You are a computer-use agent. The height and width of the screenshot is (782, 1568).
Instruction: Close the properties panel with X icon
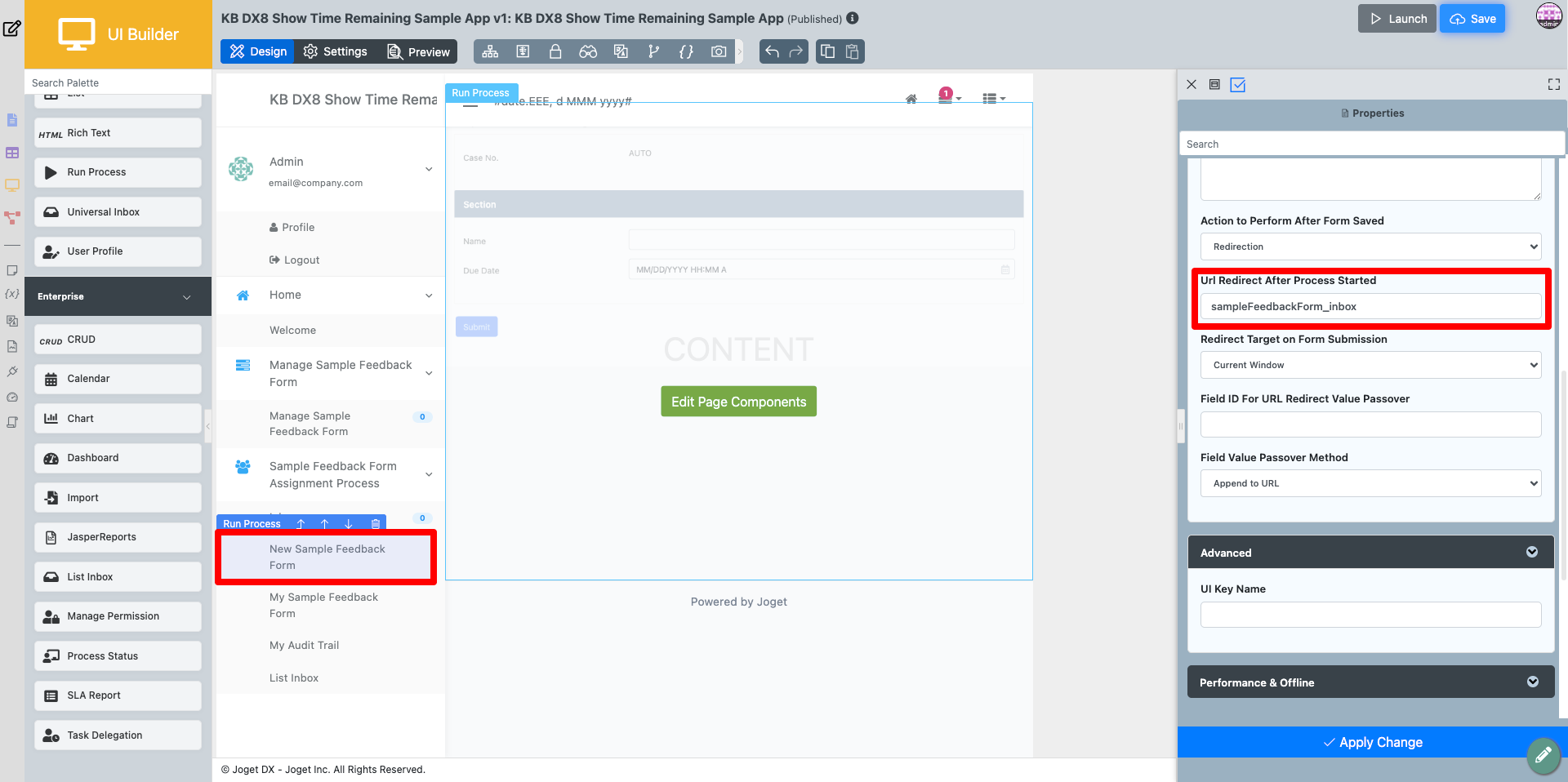(x=1192, y=84)
